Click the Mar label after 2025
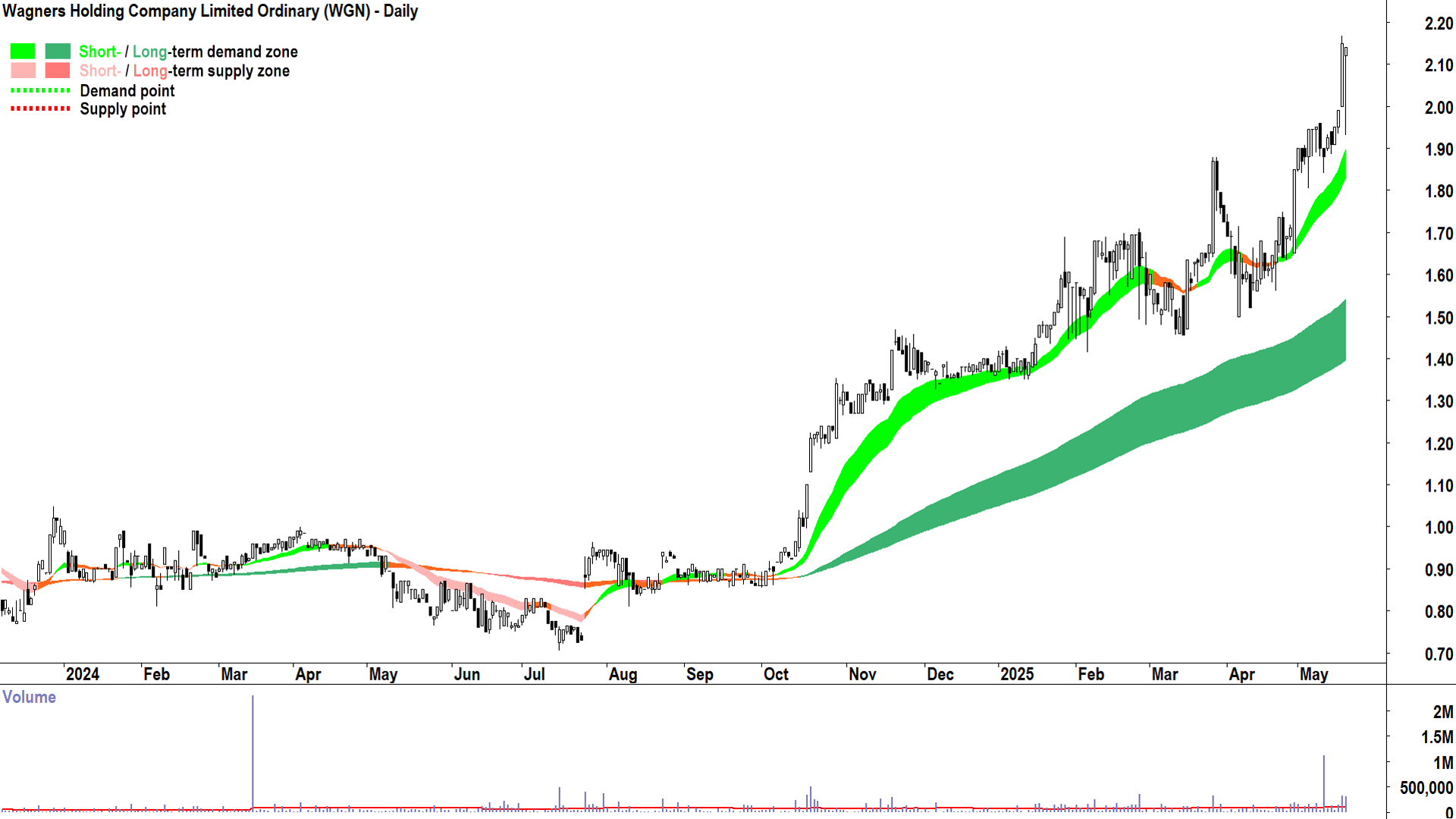Image resolution: width=1456 pixels, height=819 pixels. pos(1165,674)
